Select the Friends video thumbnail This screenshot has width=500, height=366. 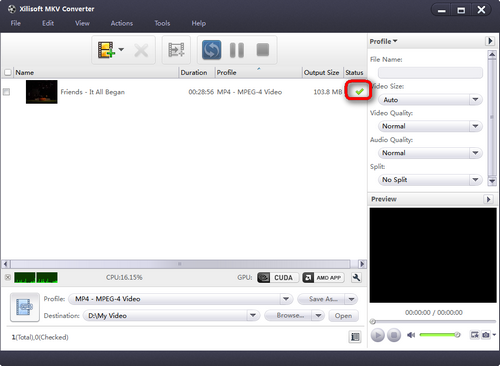click(42, 92)
